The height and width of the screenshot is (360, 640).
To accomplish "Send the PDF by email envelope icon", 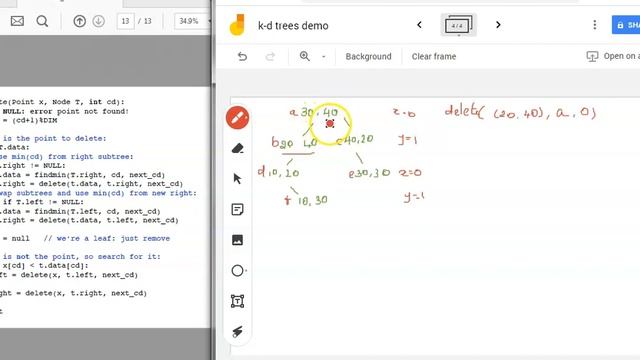I will click(17, 21).
